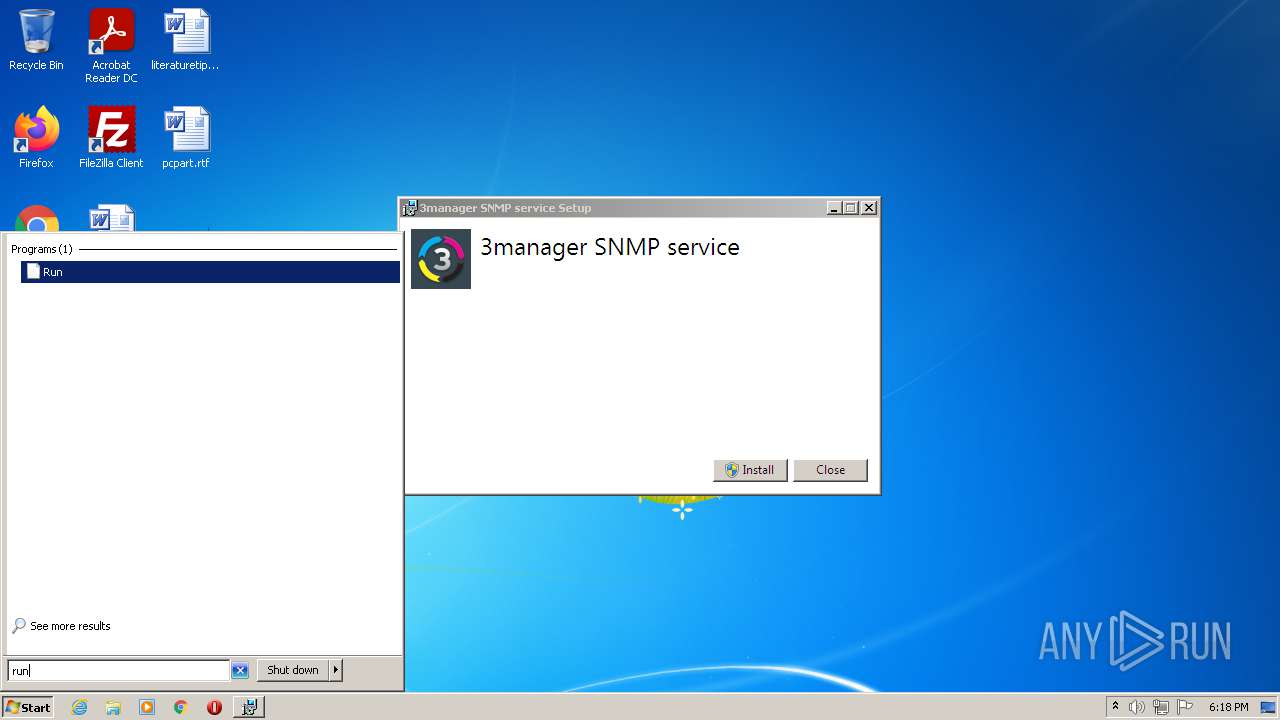The image size is (1280, 720).
Task: Select Acrobat Reader DC desktop icon
Action: pos(111,46)
